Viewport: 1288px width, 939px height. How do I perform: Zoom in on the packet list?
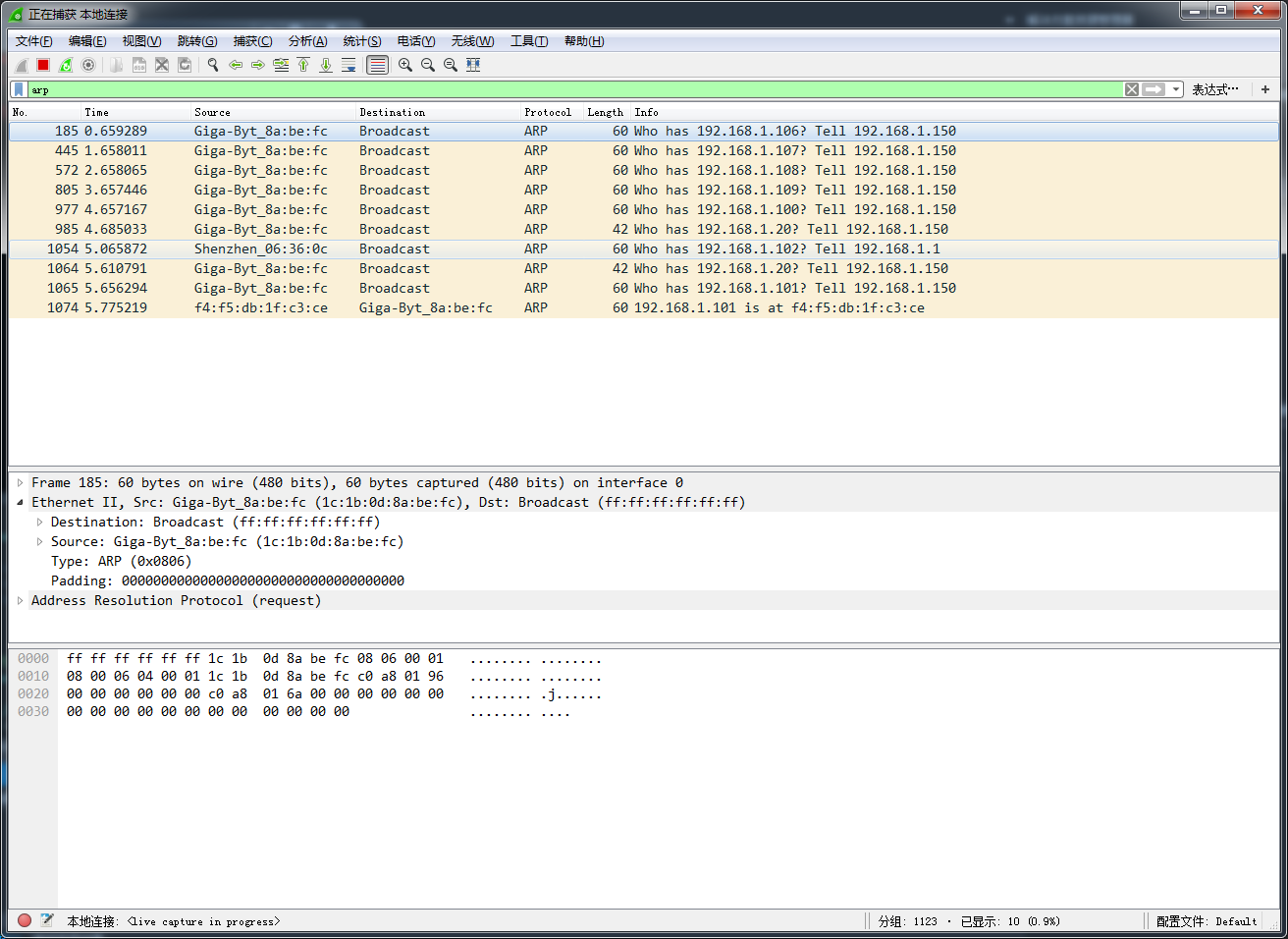[x=404, y=65]
